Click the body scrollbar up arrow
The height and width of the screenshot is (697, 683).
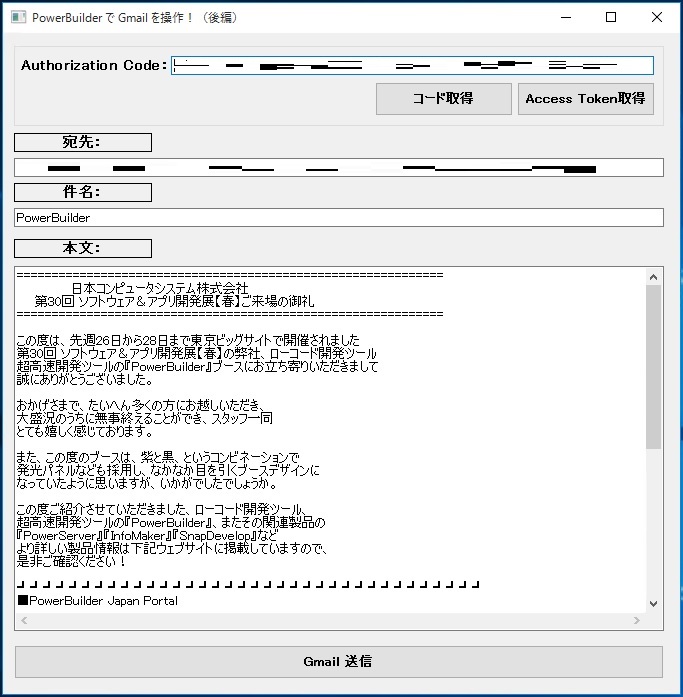(653, 277)
